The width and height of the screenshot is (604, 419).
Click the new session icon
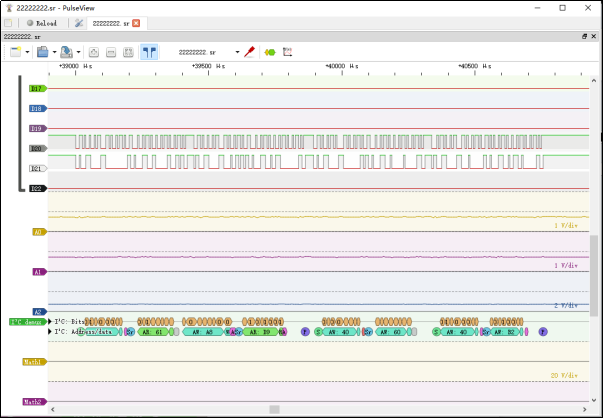(15, 52)
